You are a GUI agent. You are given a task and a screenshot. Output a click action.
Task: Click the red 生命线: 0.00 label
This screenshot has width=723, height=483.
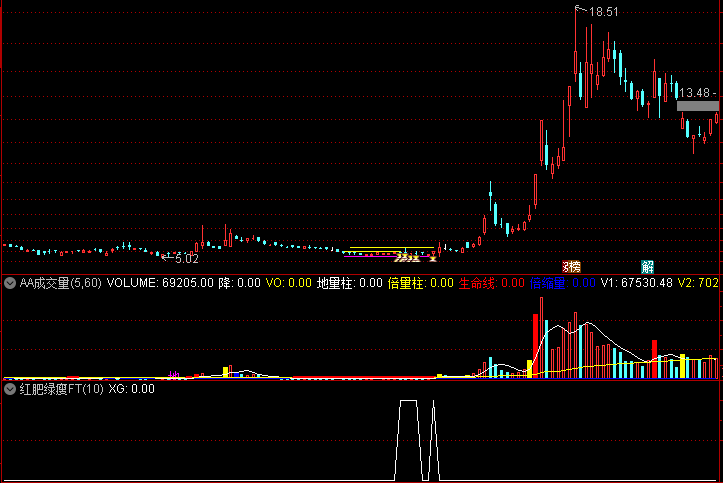[x=492, y=283]
